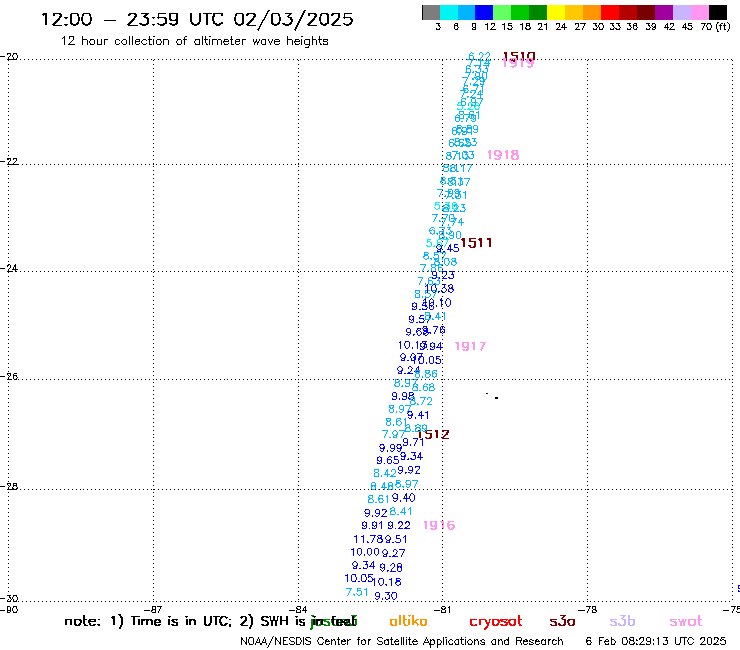Click subtitle '12 hour collection of altimeter wave heights'

tap(194, 41)
